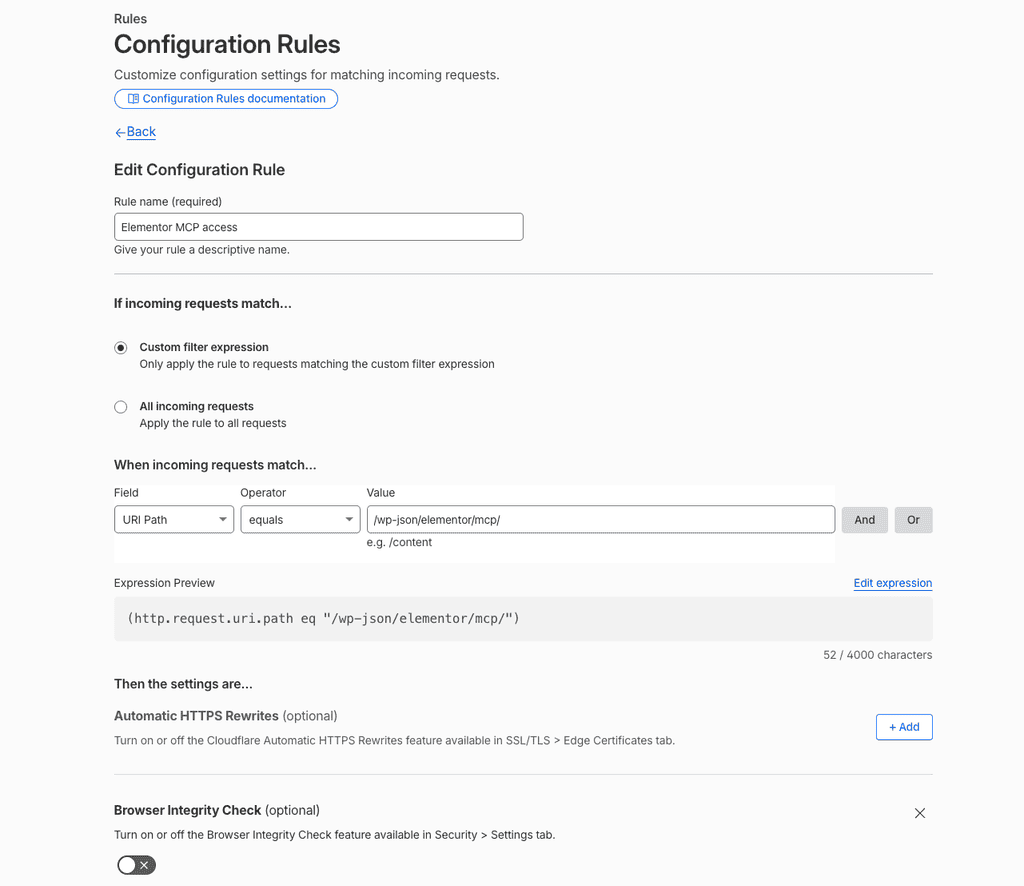
Task: Open Configuration Rules documentation link
Action: tap(226, 99)
